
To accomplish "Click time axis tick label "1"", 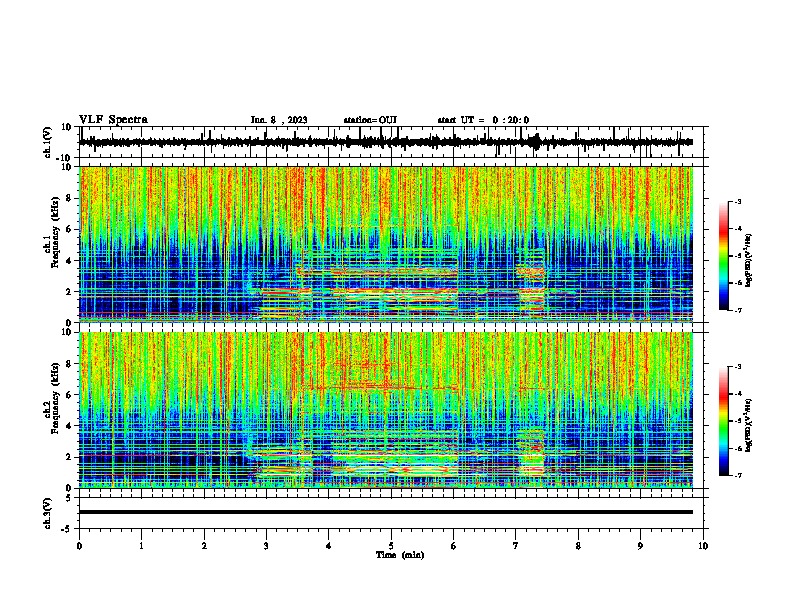I will (x=141, y=546).
